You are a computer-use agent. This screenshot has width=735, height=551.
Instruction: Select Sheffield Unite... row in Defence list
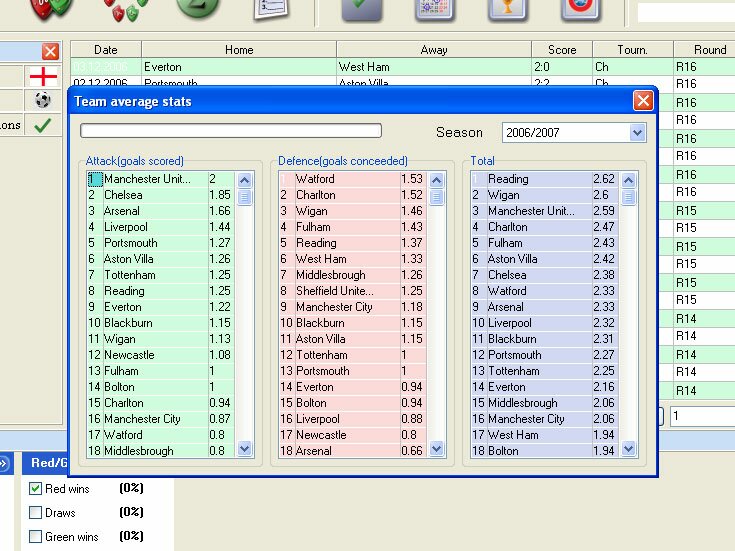[x=352, y=291]
